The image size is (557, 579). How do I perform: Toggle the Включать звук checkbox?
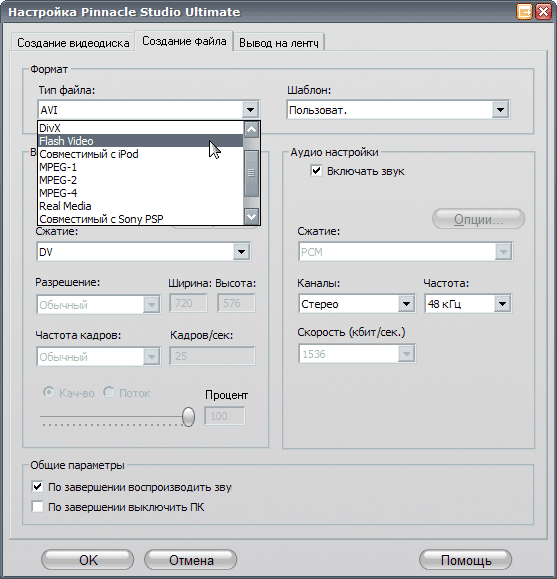click(316, 171)
